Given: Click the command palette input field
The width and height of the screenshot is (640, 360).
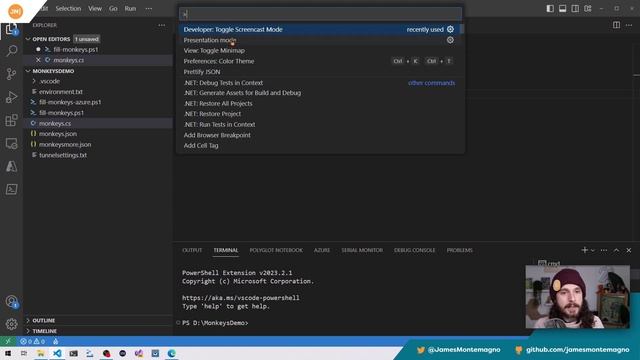Looking at the screenshot, I should [320, 14].
